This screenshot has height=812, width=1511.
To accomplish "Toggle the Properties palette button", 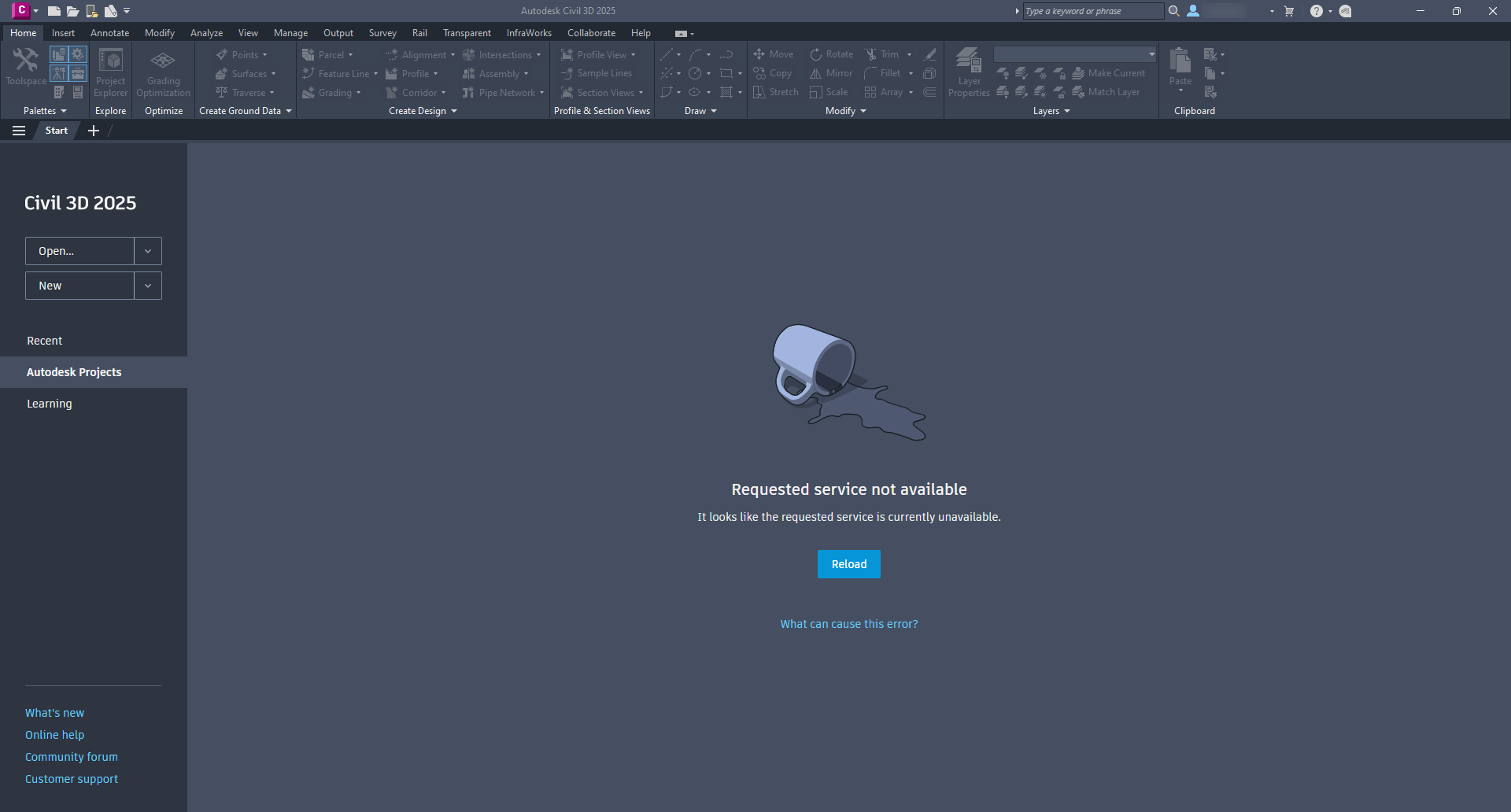I will (78, 92).
